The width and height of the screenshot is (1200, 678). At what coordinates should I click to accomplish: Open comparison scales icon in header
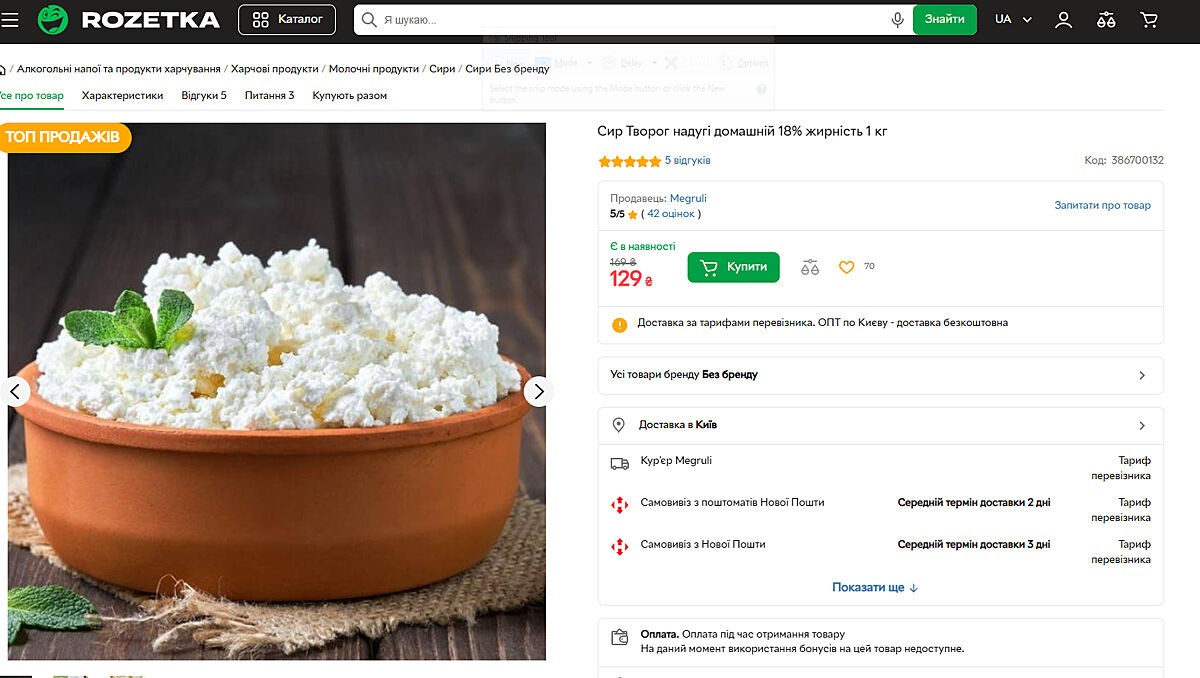pos(1106,20)
